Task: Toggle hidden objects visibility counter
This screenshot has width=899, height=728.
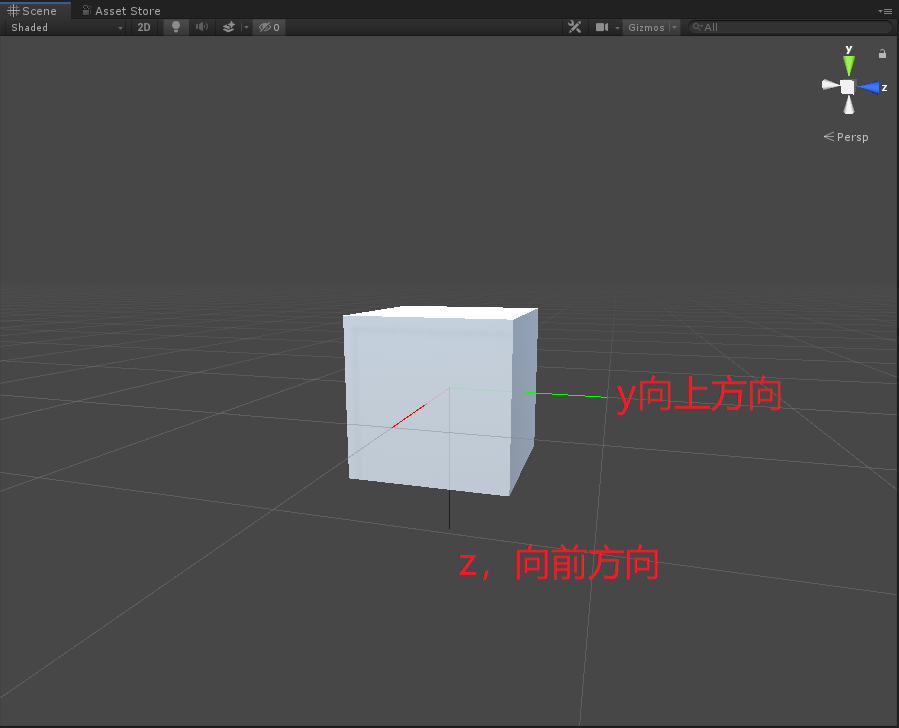Action: pos(269,27)
